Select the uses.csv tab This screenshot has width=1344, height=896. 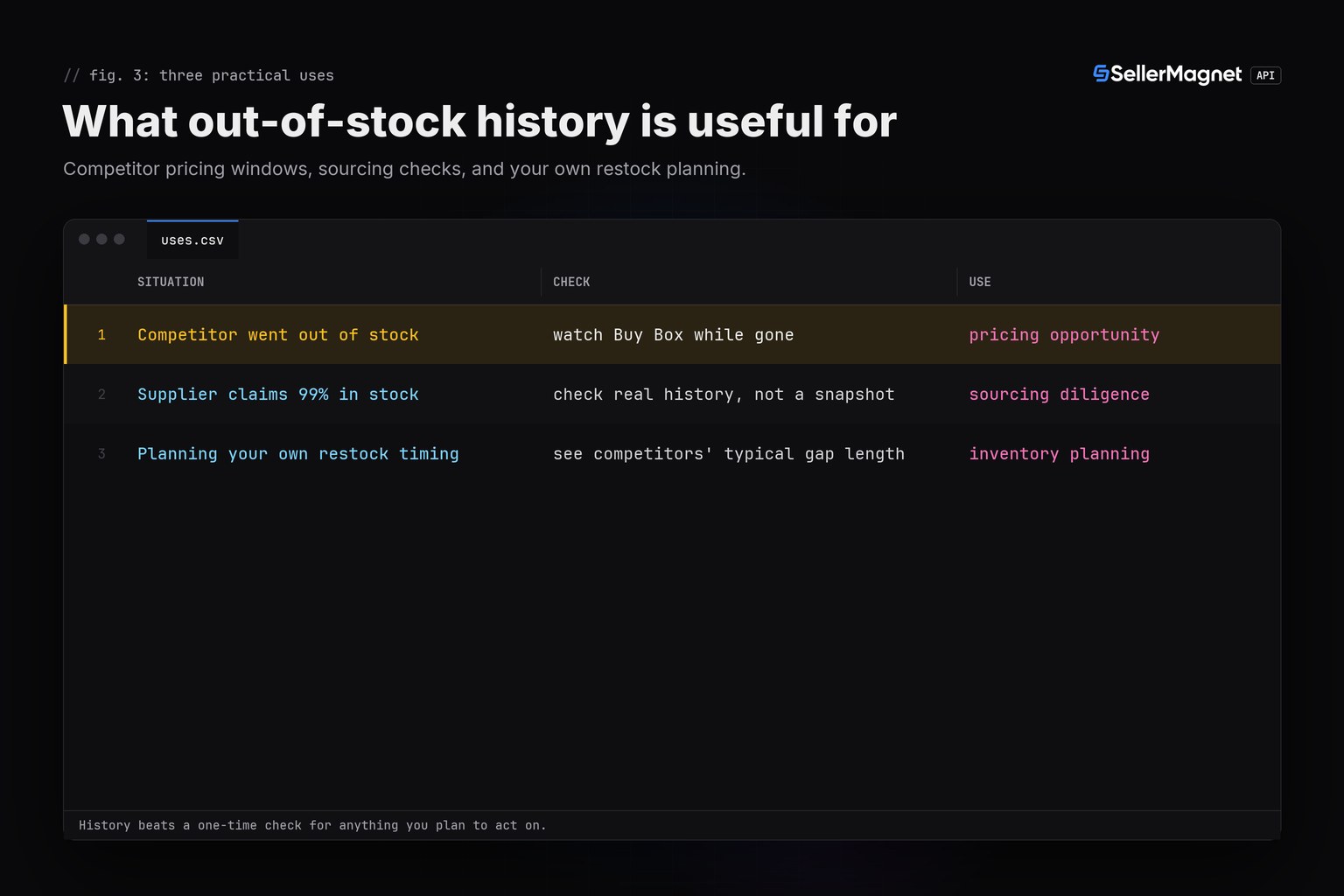click(x=192, y=240)
